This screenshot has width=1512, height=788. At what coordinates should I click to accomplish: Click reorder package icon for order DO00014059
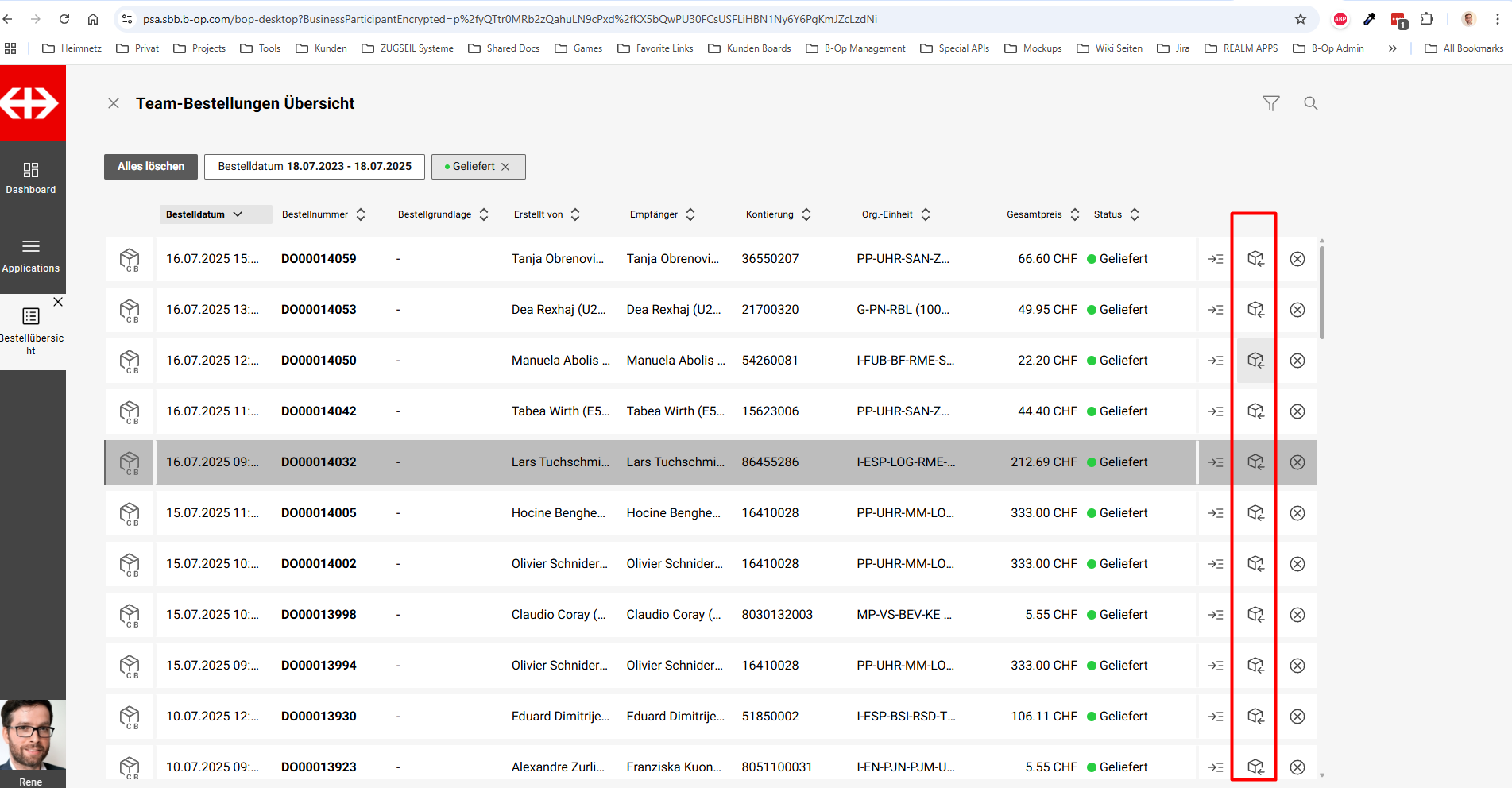click(x=1255, y=259)
